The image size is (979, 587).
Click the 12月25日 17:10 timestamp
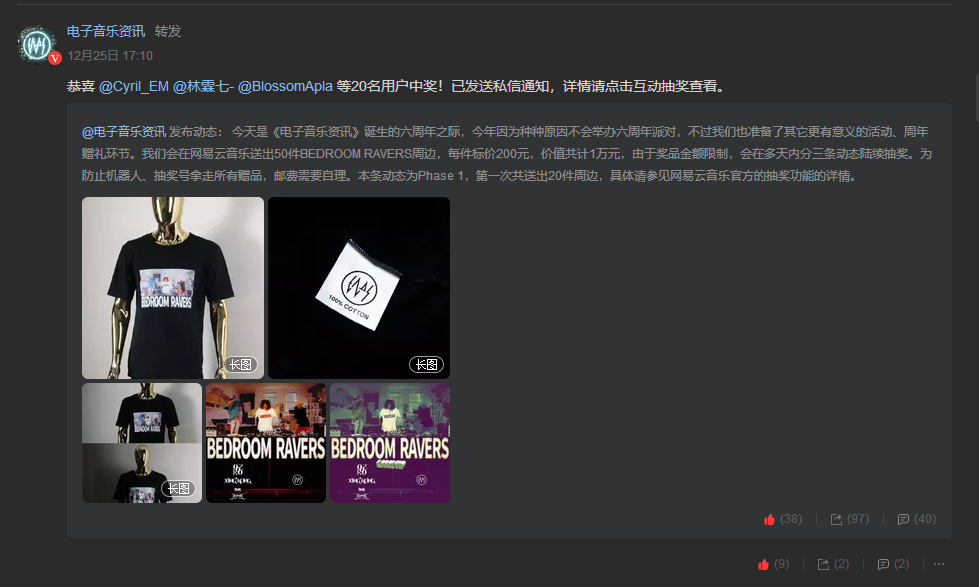pos(110,56)
